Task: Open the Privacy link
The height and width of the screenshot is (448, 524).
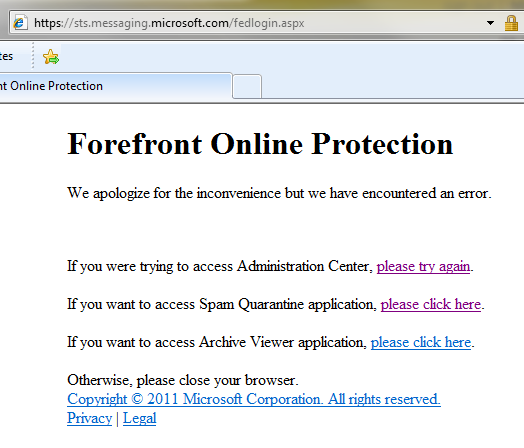Action: point(89,418)
